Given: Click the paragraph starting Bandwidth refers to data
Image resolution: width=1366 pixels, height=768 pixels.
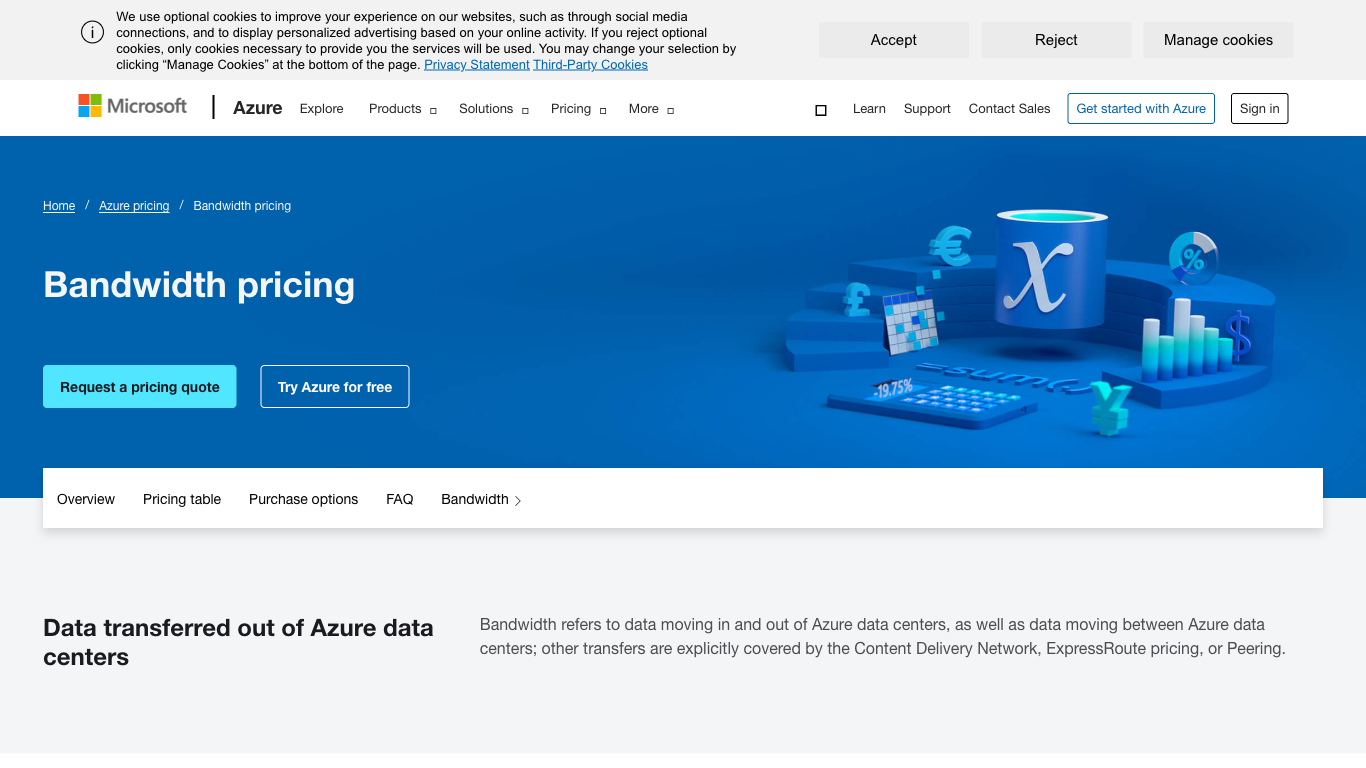Looking at the screenshot, I should pyautogui.click(x=882, y=636).
